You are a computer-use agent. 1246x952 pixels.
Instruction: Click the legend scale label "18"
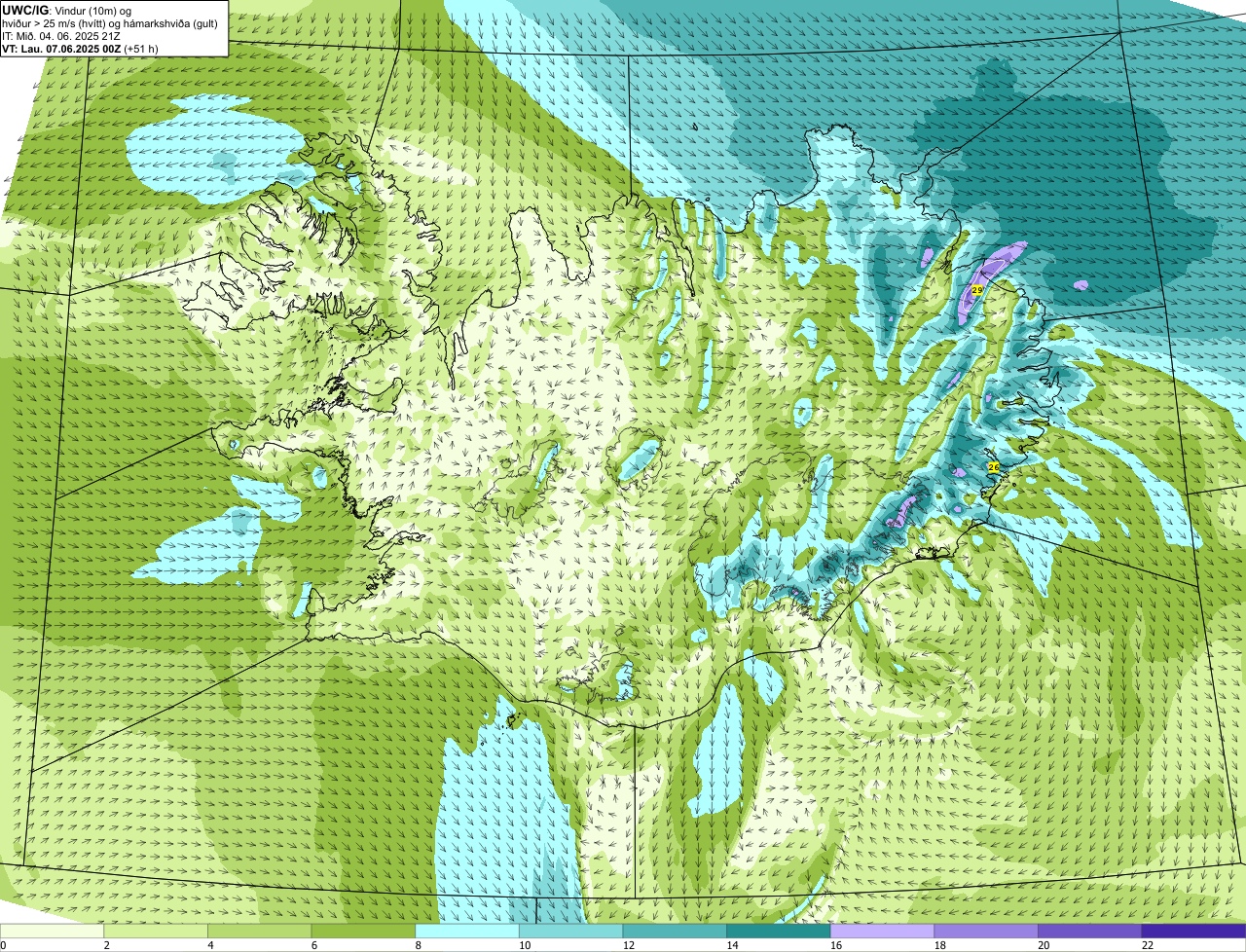939,945
